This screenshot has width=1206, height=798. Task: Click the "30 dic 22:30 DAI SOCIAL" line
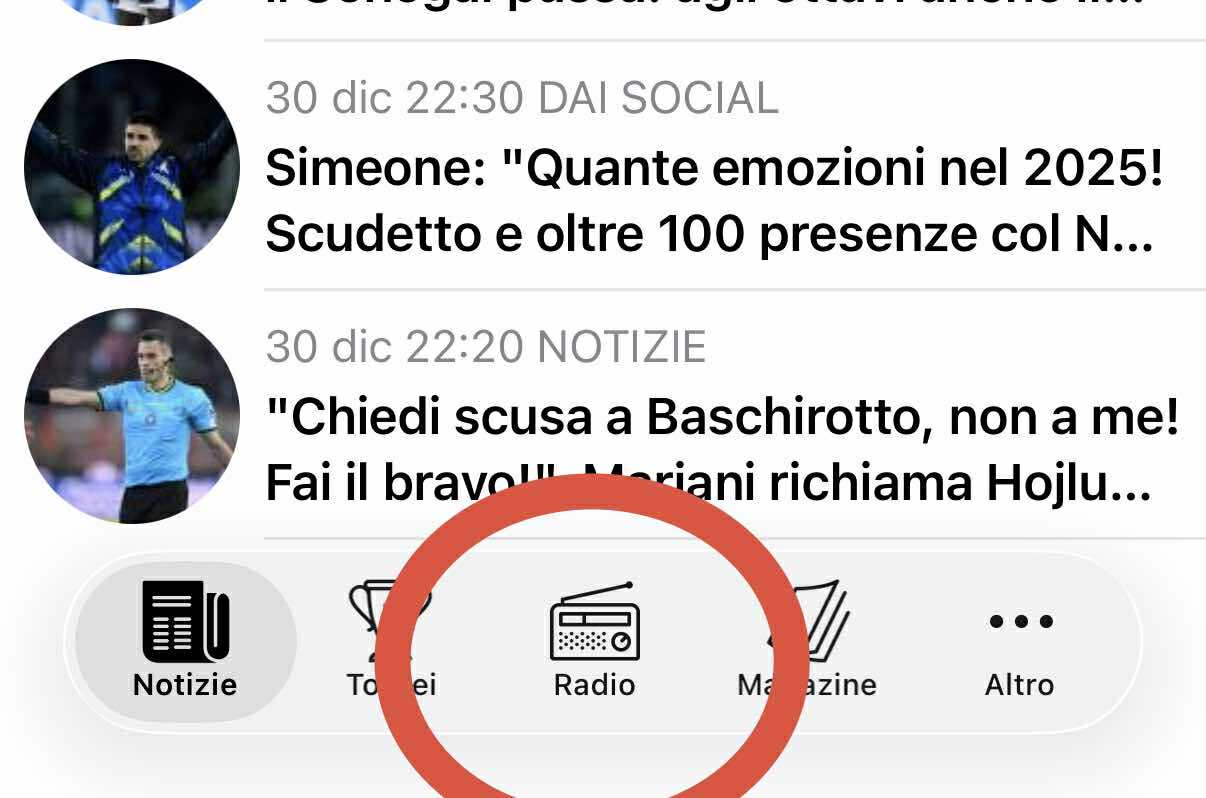(x=521, y=98)
